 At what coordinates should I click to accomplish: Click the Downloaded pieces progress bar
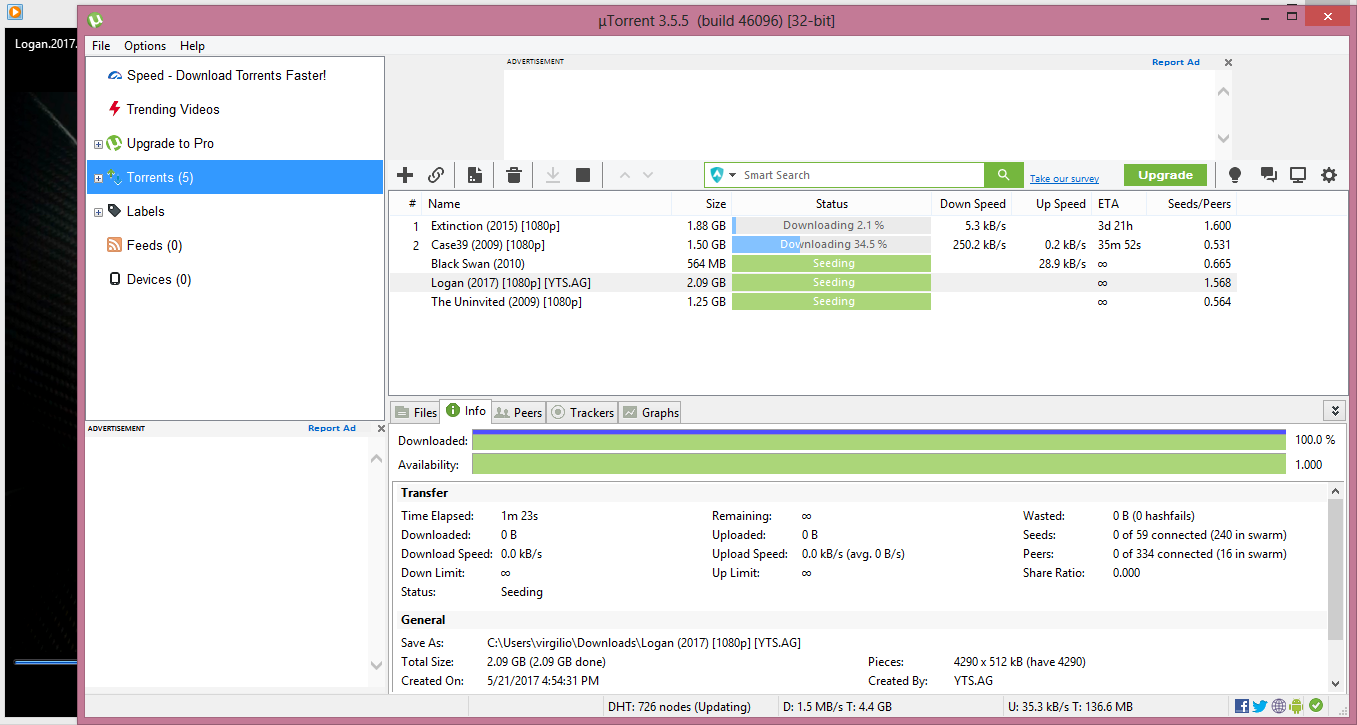(879, 440)
